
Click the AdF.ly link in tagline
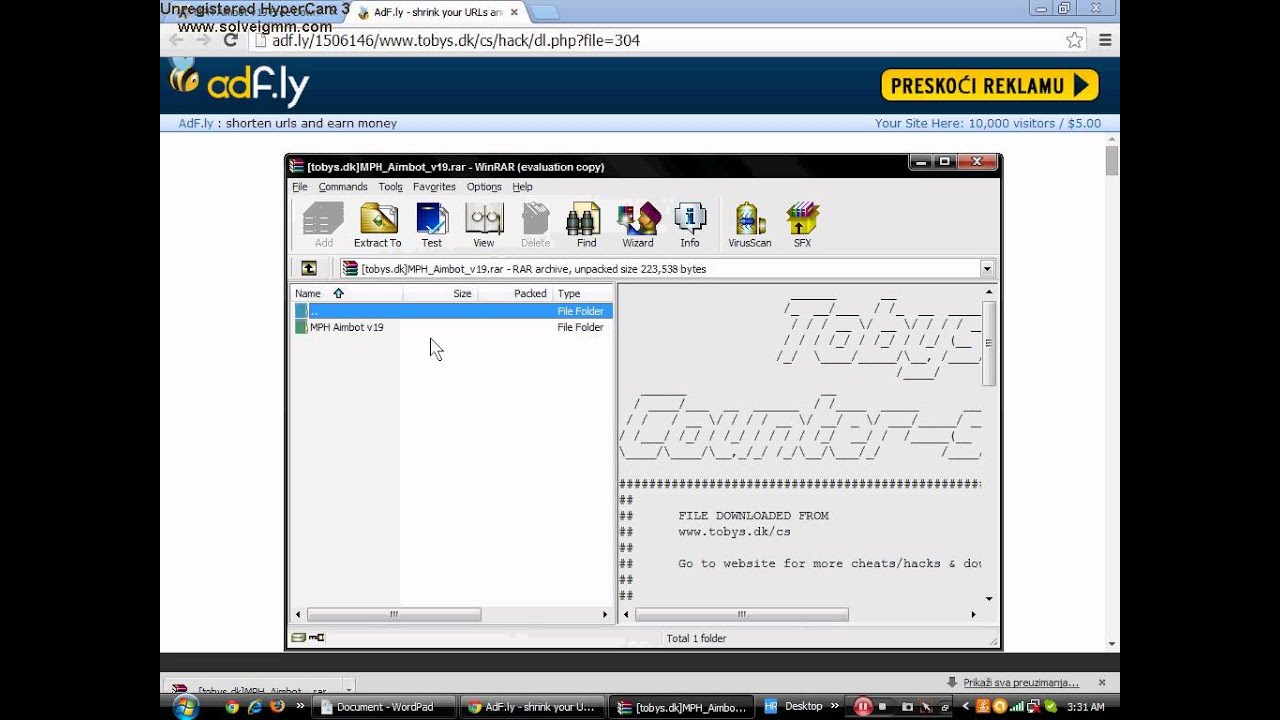pyautogui.click(x=196, y=123)
